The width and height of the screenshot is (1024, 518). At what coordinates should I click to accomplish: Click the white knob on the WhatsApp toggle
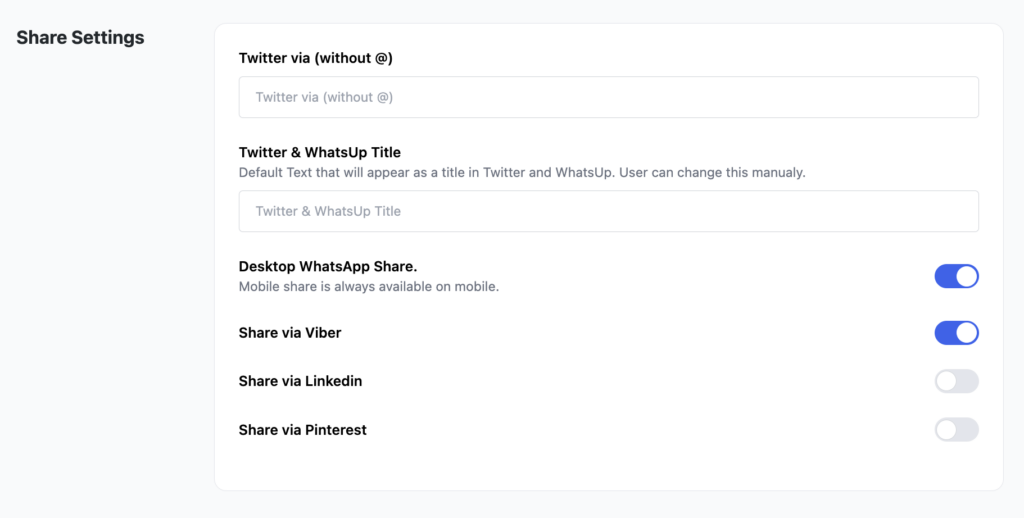[966, 276]
